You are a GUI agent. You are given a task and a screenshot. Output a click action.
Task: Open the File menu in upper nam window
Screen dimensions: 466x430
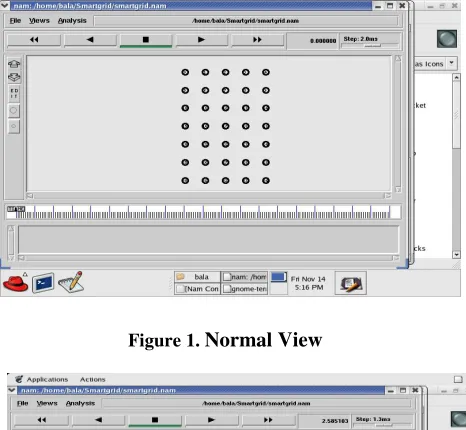[x=15, y=21]
